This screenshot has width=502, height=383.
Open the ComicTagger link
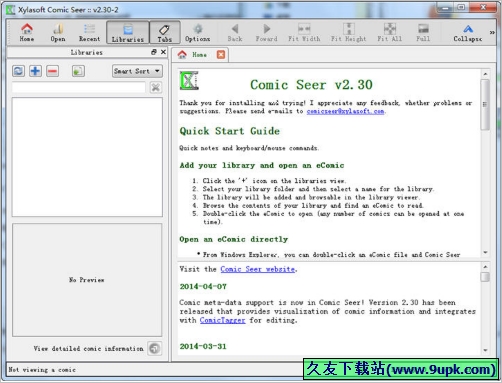click(222, 320)
